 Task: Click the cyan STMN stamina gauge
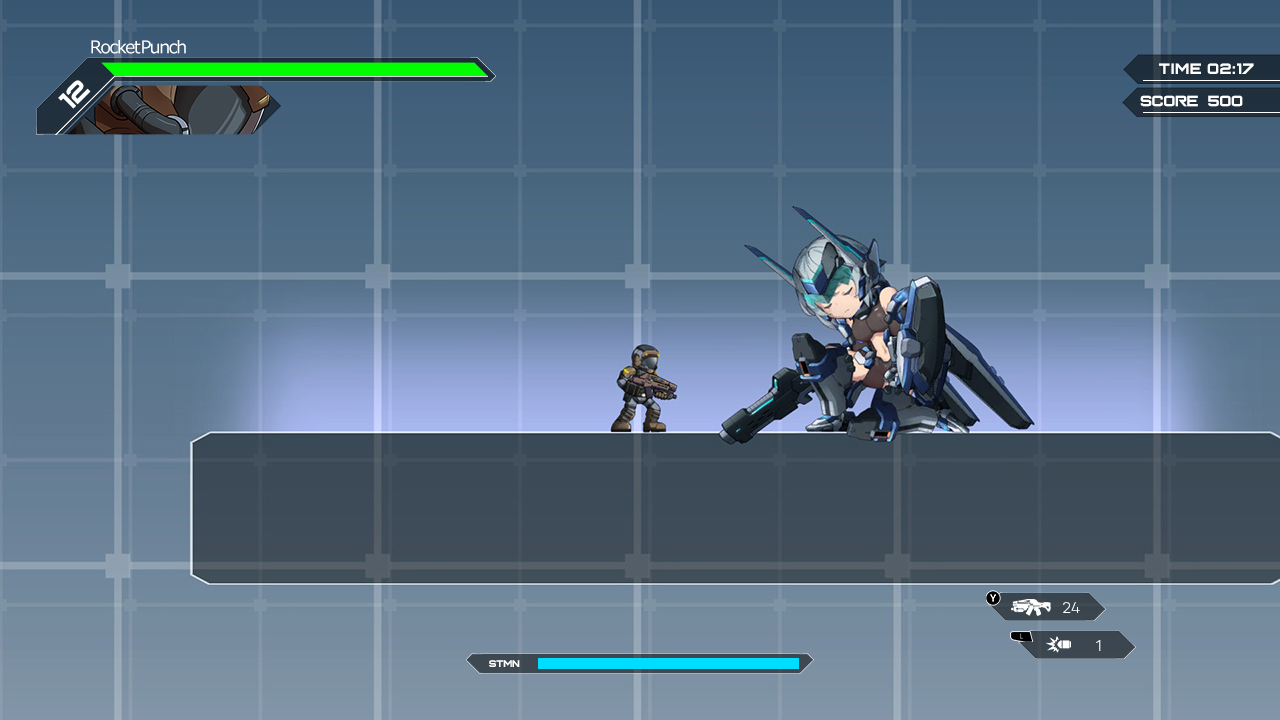click(670, 662)
